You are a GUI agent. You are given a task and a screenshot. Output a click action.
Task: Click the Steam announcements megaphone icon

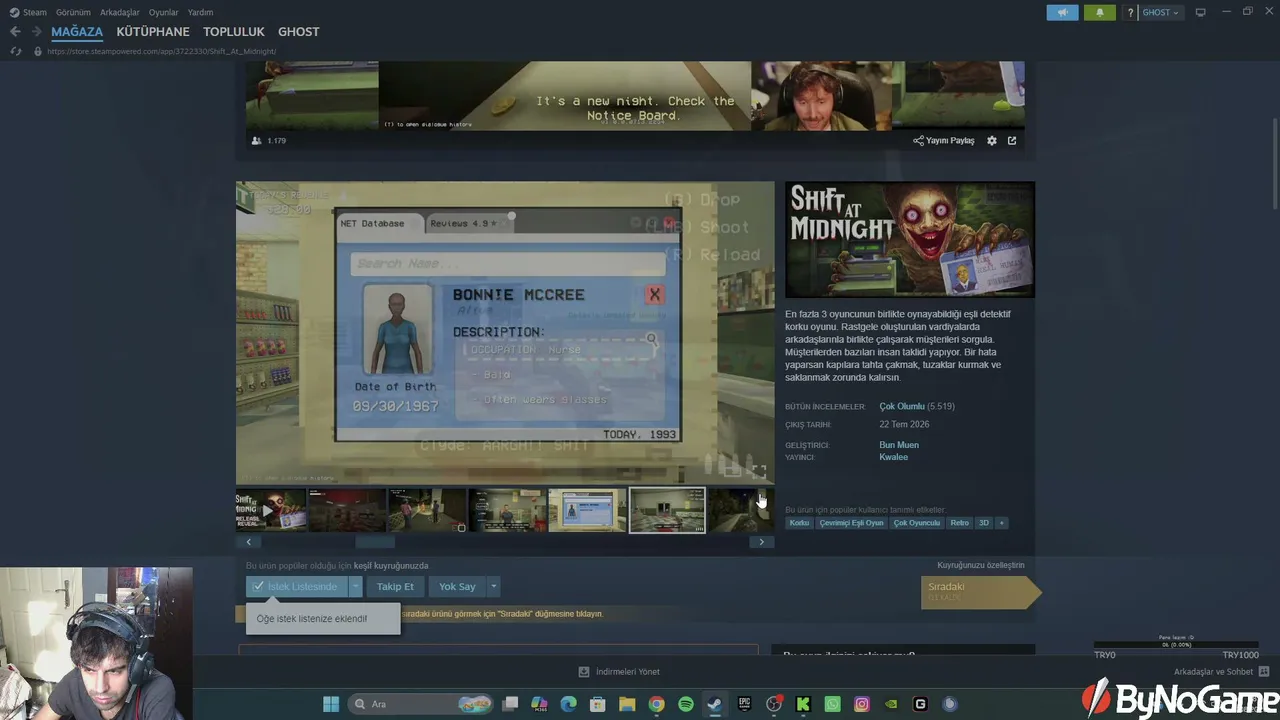point(1062,12)
